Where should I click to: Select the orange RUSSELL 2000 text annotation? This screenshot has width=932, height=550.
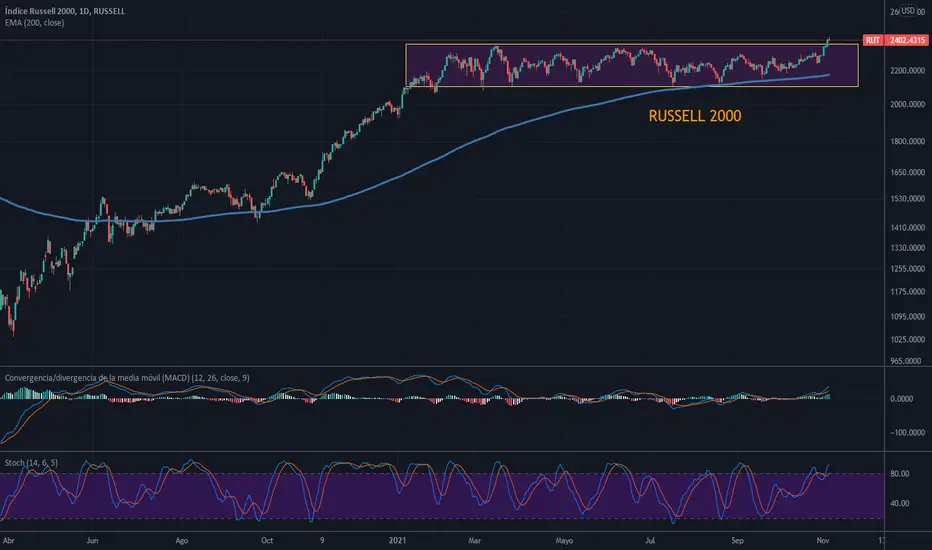[x=695, y=116]
